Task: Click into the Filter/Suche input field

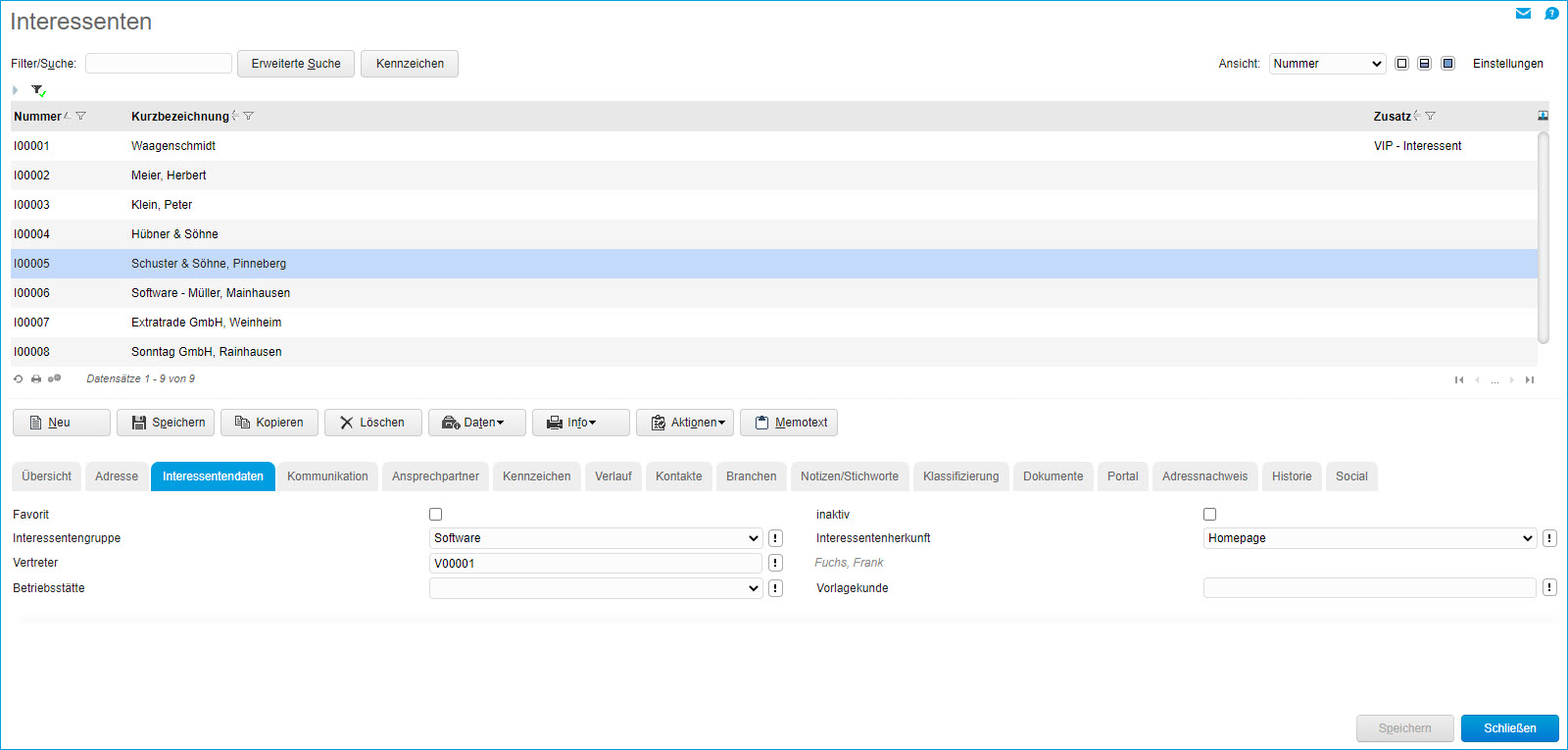Action: 159,64
